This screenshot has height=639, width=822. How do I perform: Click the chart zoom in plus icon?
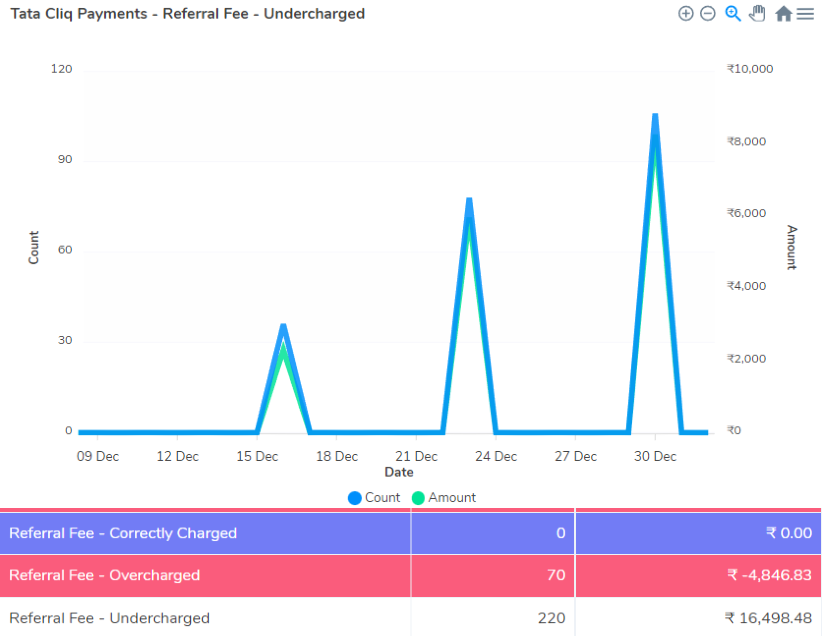pyautogui.click(x=686, y=14)
